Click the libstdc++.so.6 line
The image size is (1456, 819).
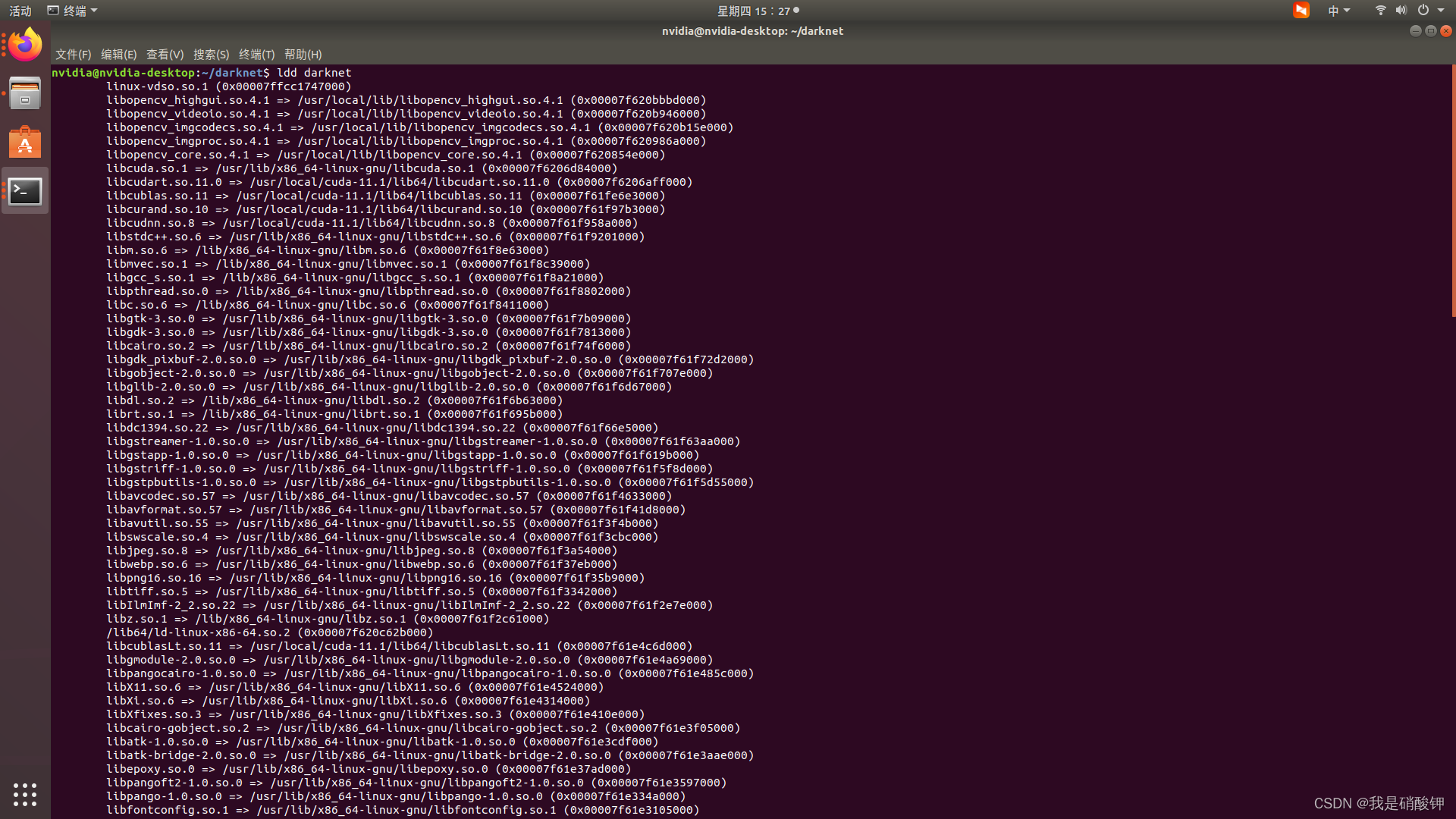pos(375,237)
